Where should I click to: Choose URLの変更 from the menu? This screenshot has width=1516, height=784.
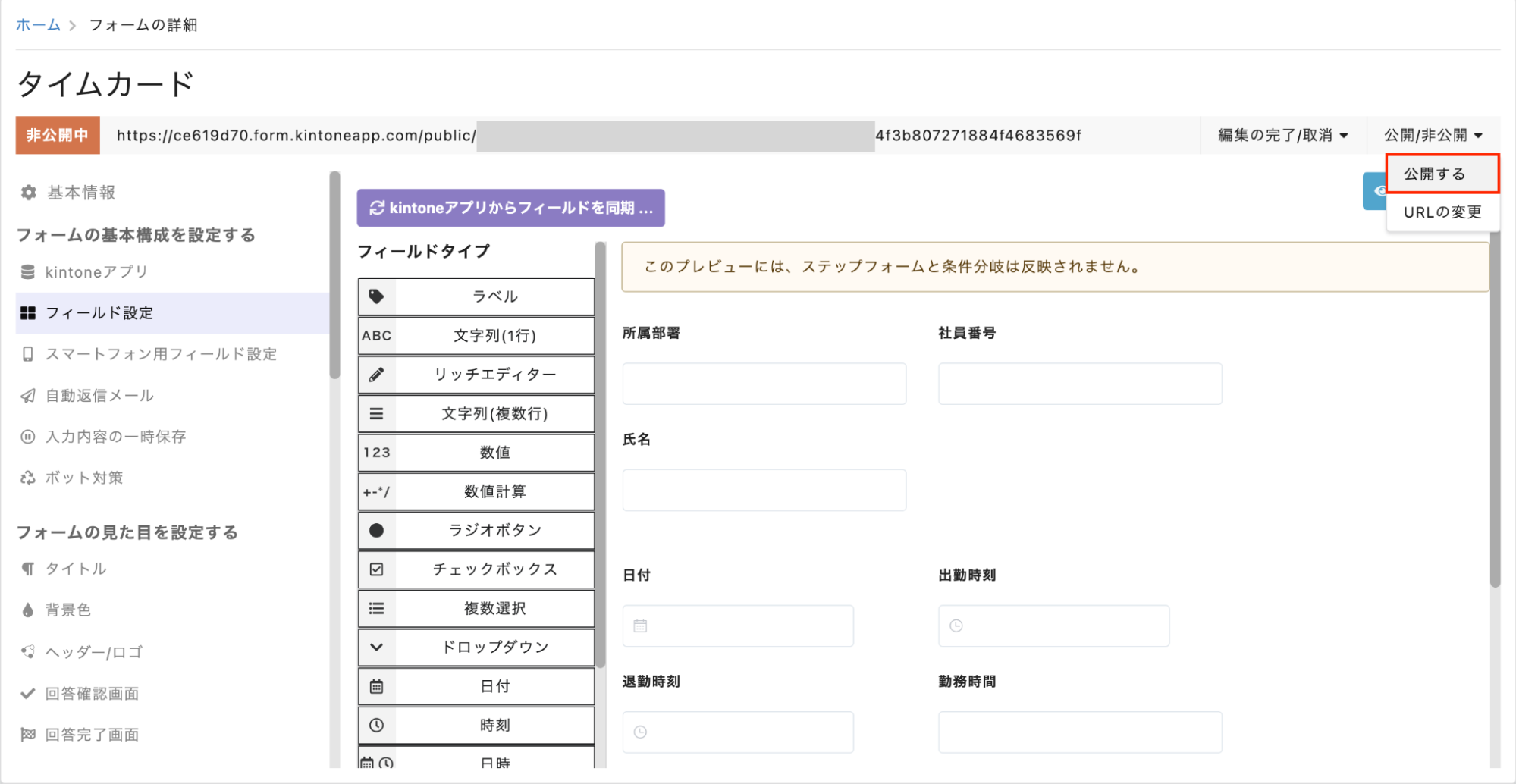pyautogui.click(x=1442, y=212)
